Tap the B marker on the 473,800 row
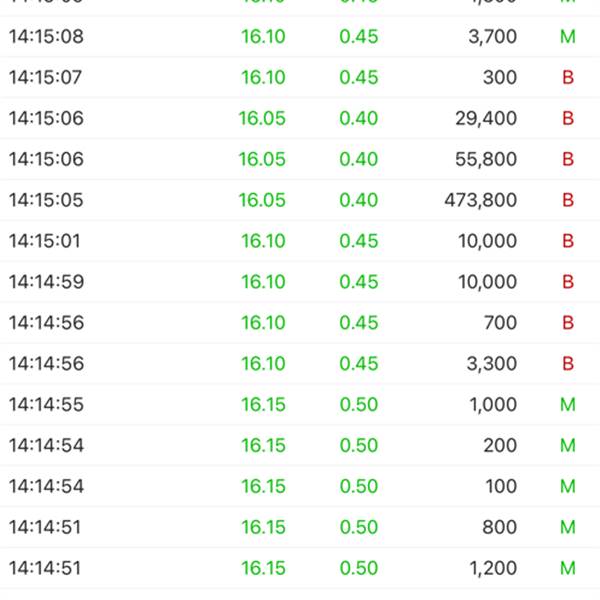The height and width of the screenshot is (600, 600). tap(568, 201)
